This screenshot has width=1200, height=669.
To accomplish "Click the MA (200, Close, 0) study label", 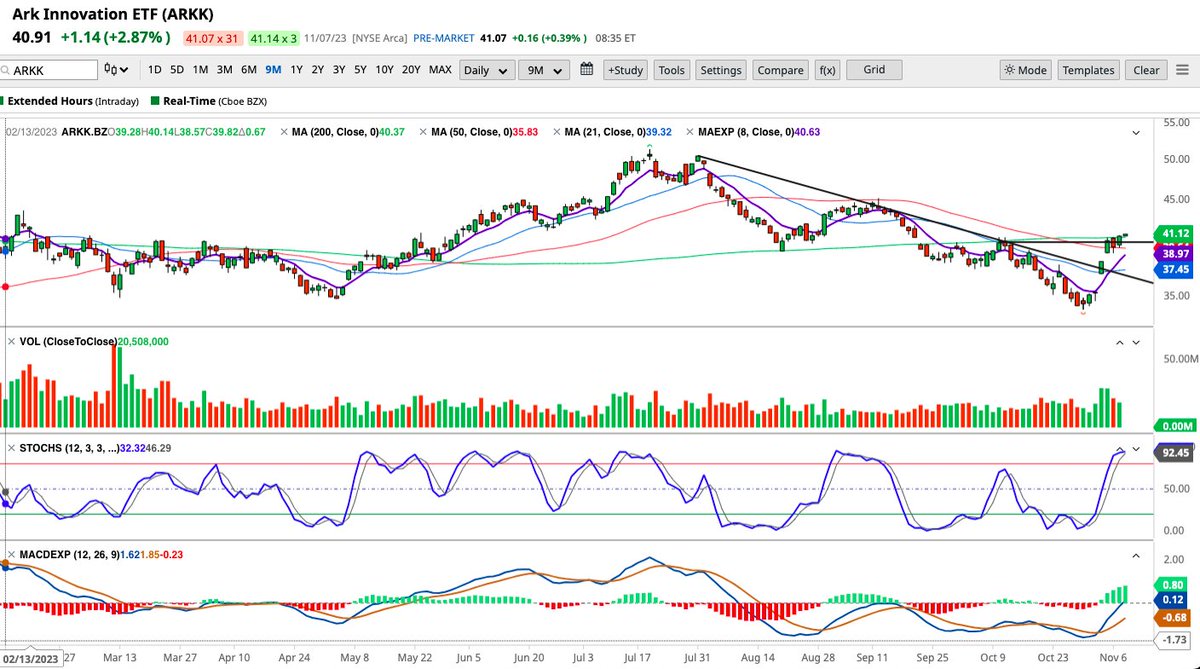I will click(335, 131).
